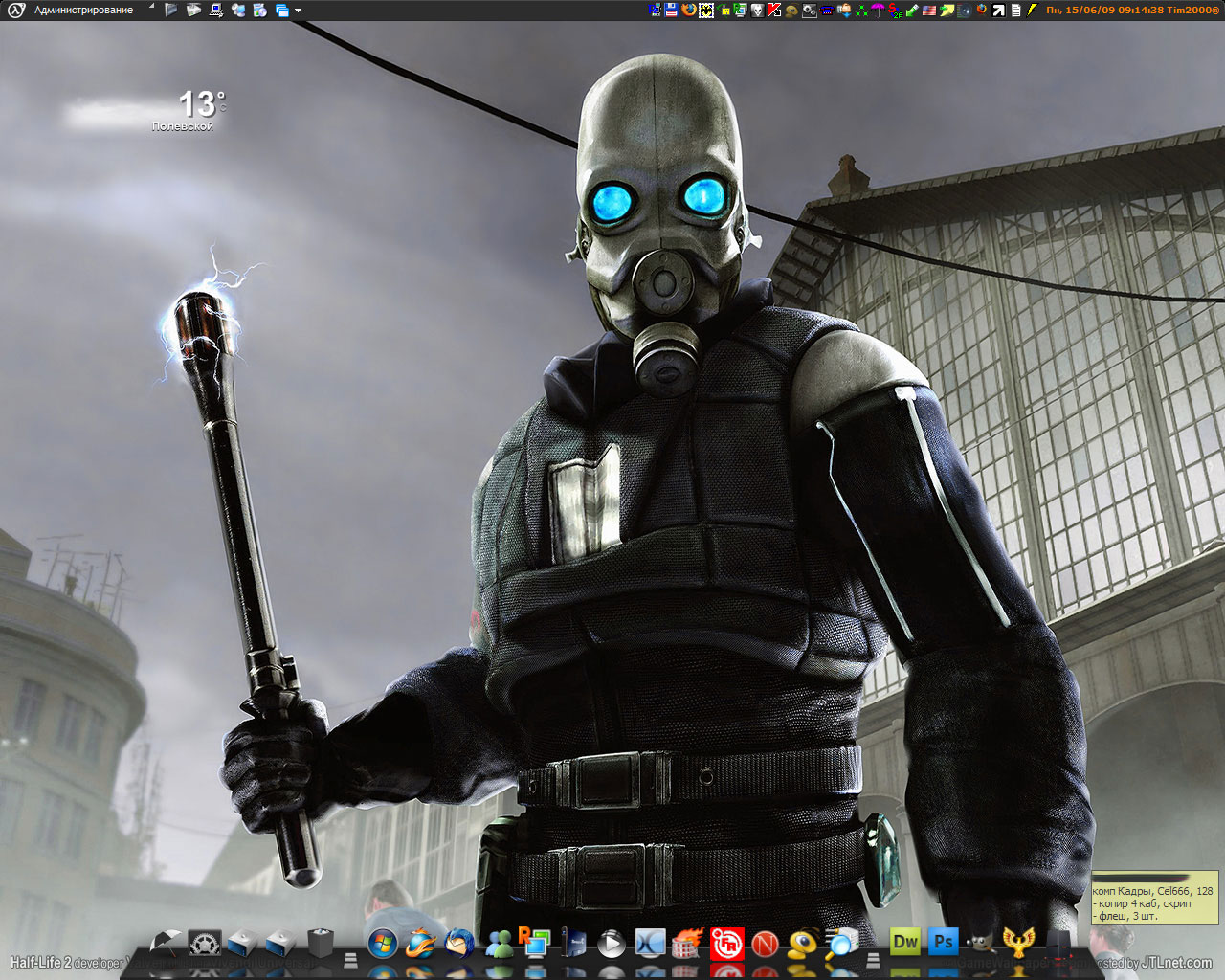The image size is (1225, 980).
Task: Click the US flag language indicator
Action: coord(928,10)
